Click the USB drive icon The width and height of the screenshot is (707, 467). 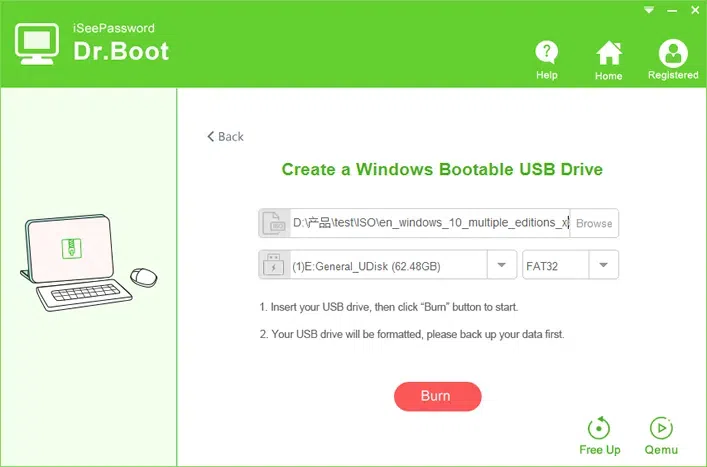(x=273, y=265)
